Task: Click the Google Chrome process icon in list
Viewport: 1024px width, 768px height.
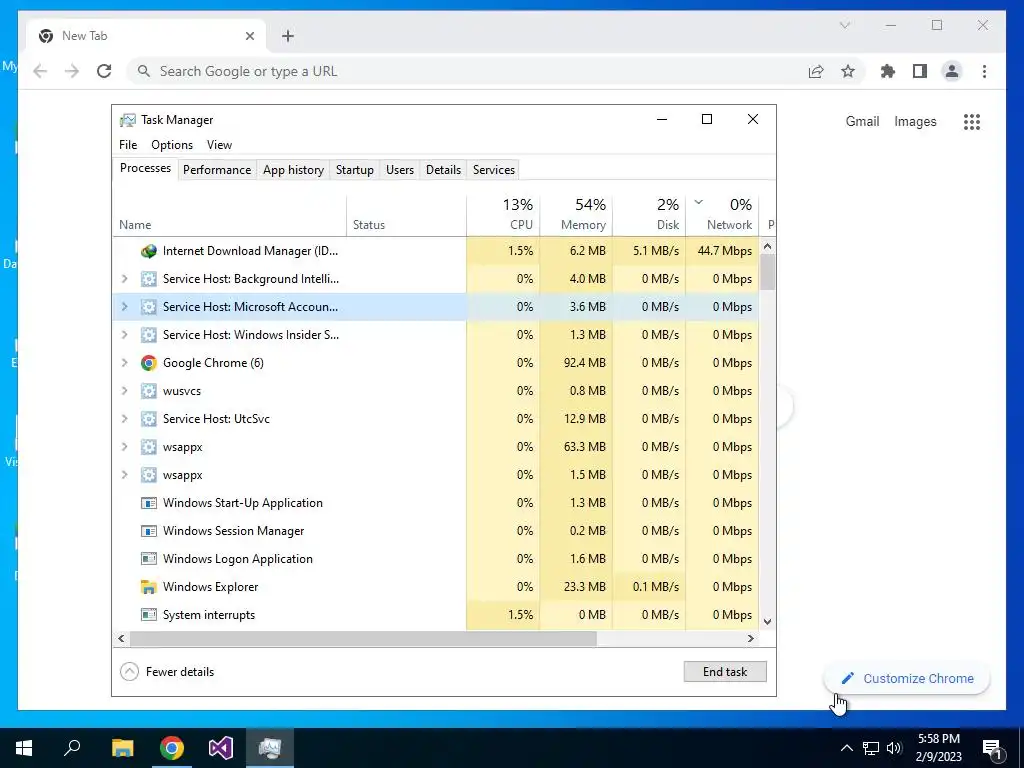Action: (149, 363)
